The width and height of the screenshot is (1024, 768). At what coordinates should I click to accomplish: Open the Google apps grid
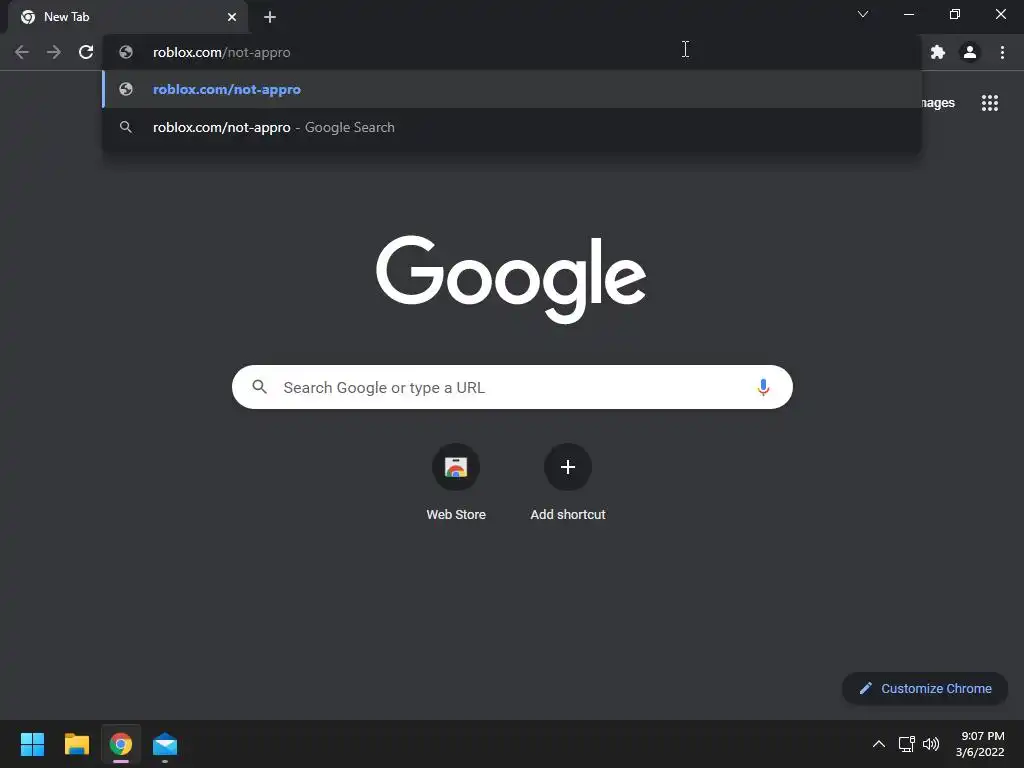[x=990, y=103]
